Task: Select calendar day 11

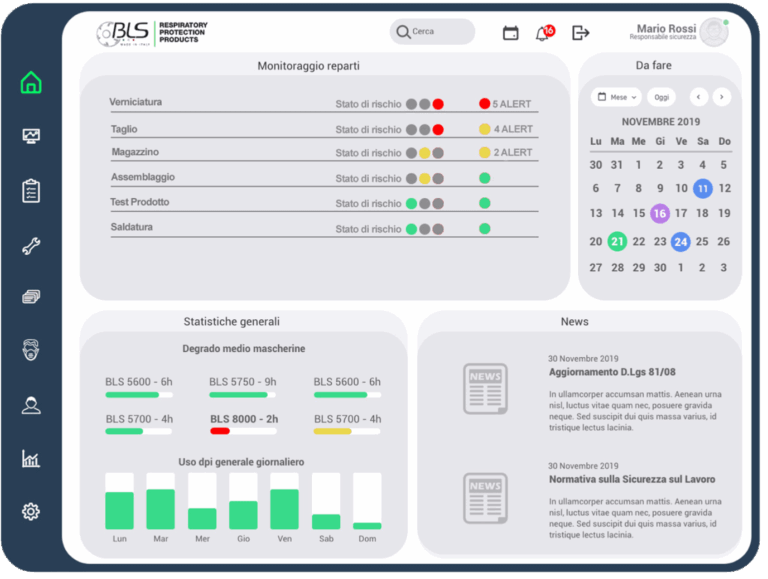Action: point(702,189)
